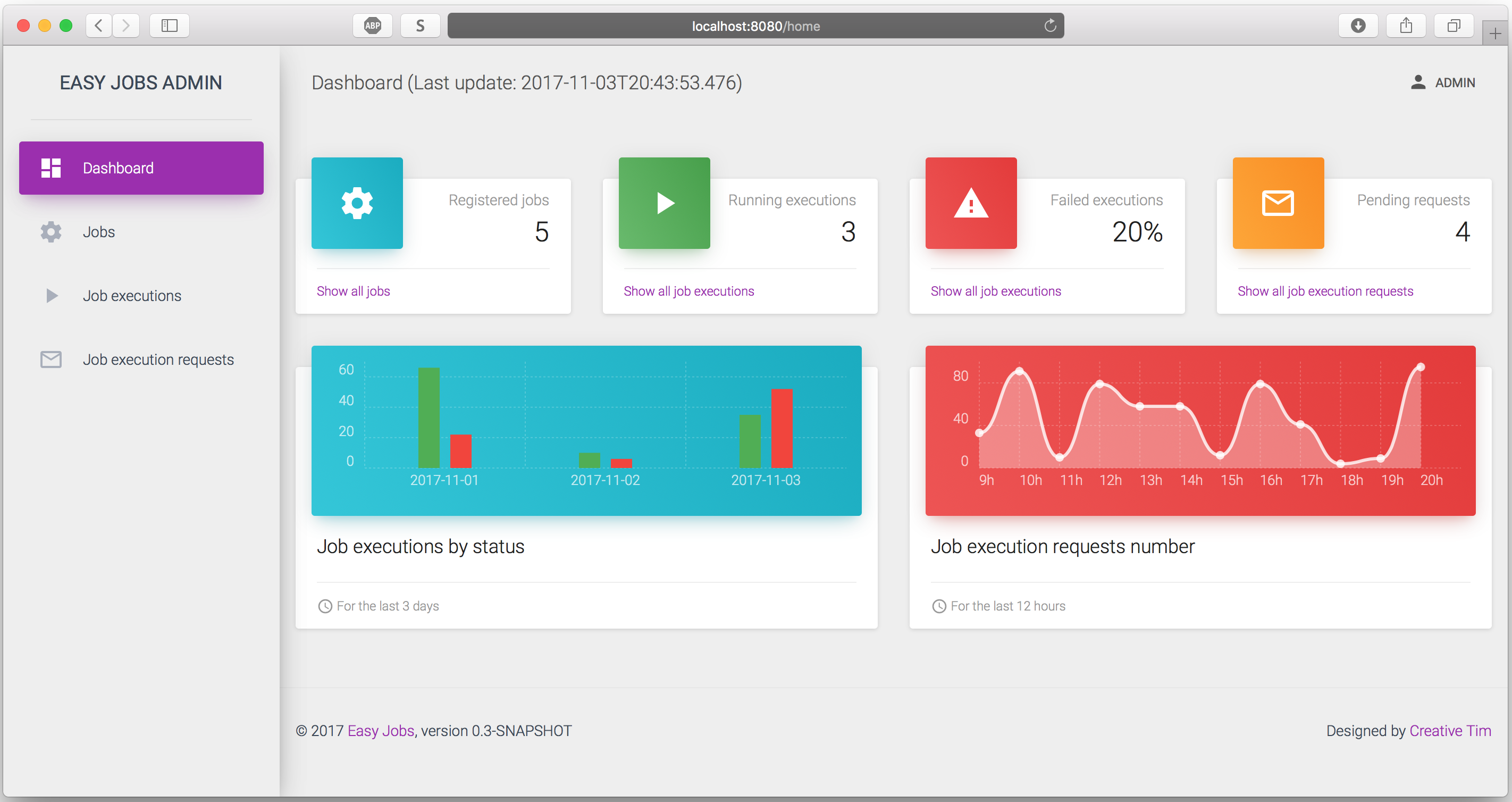Select Job execution requests sidebar item

tap(158, 360)
